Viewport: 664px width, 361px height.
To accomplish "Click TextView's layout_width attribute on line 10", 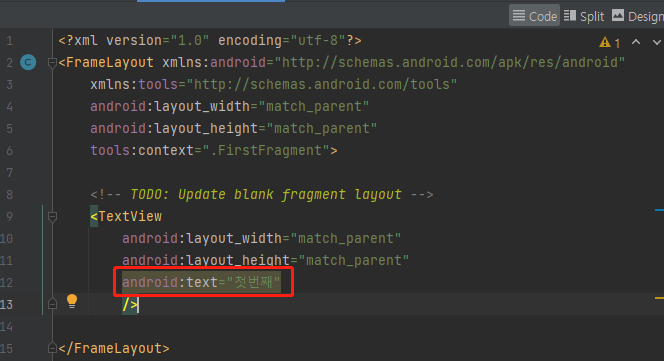I will (261, 239).
